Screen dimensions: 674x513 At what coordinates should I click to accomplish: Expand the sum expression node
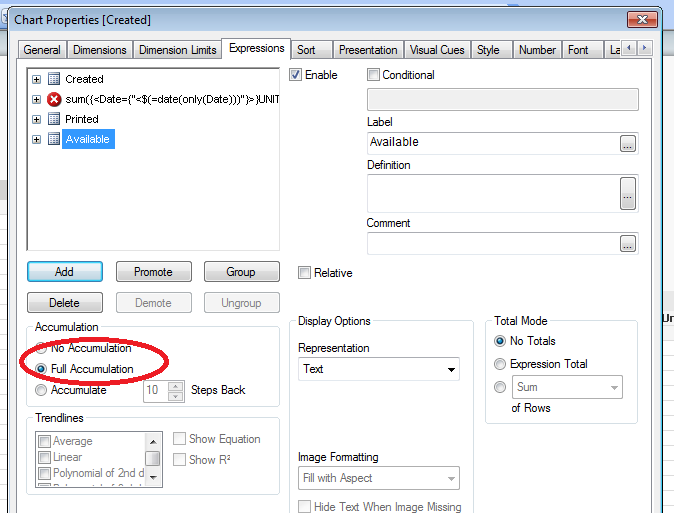click(x=37, y=100)
